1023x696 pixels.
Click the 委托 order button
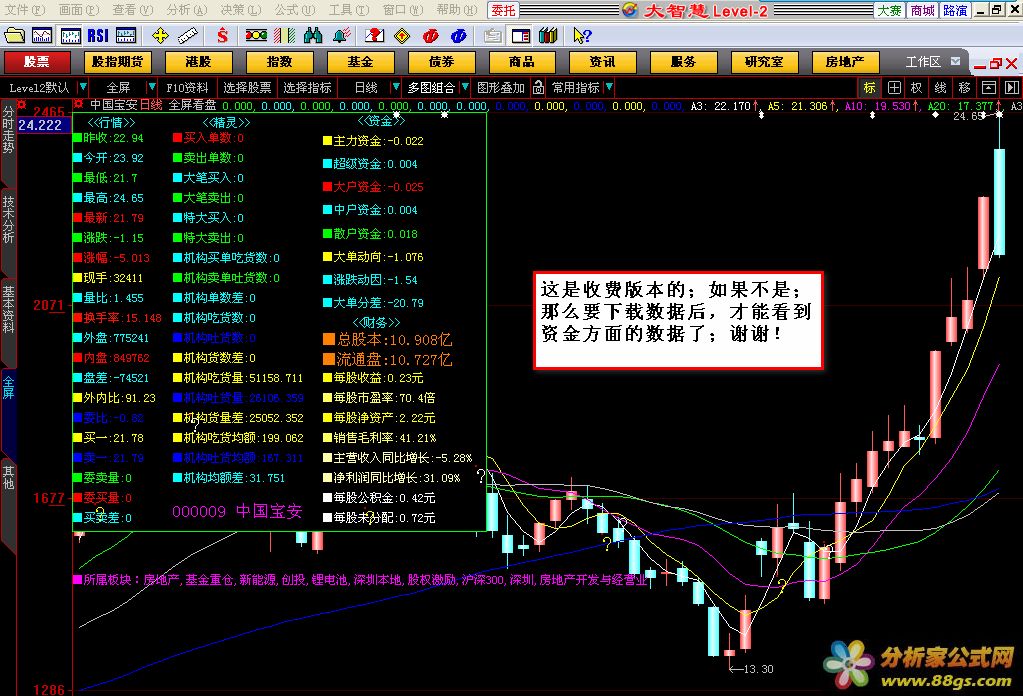click(503, 10)
